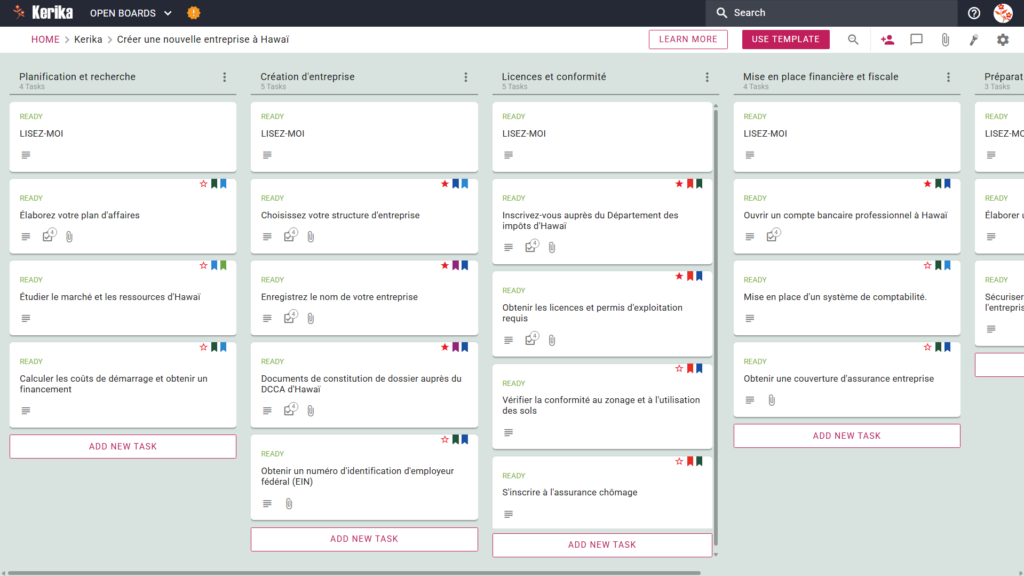Open the add team member icon
This screenshot has height=576, width=1024.
887,39
